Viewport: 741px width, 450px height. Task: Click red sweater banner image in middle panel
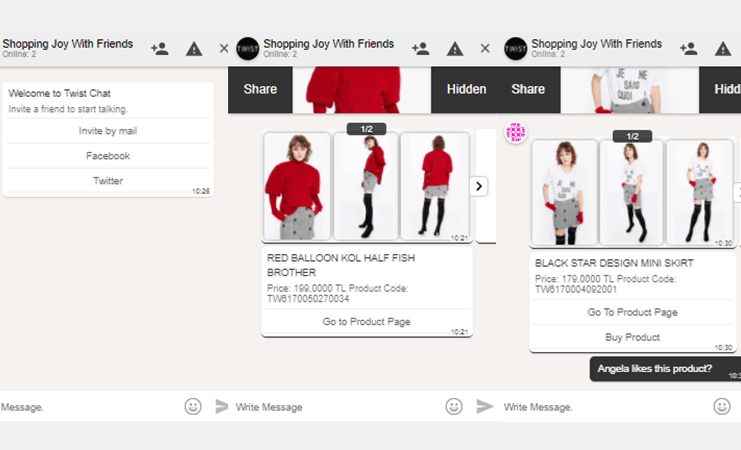click(362, 90)
